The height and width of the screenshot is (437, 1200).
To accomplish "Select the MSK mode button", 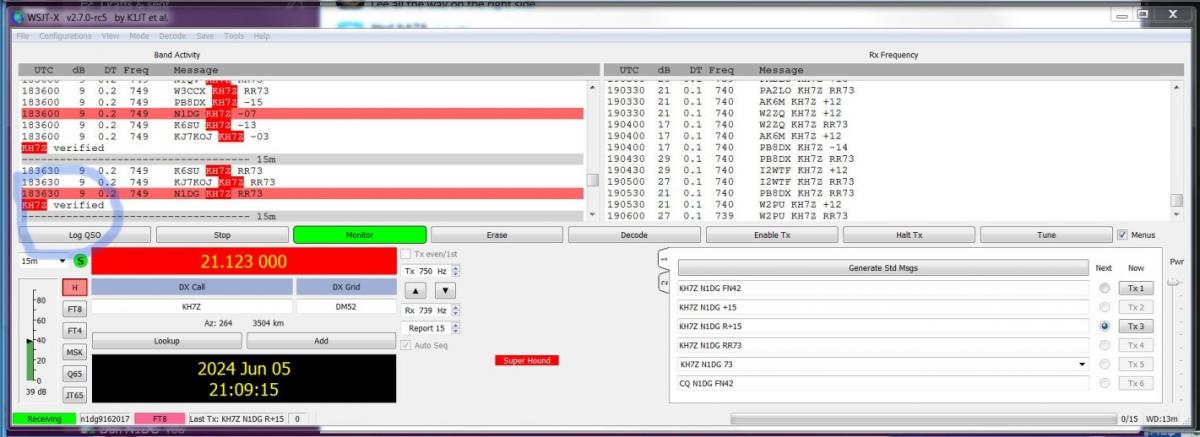I will click(75, 352).
